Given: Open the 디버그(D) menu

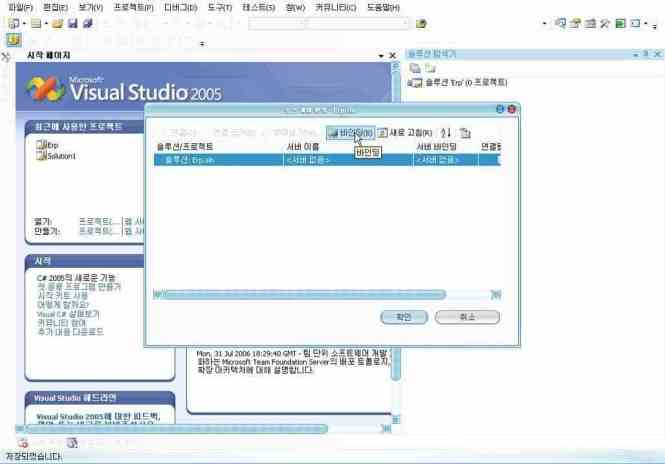Looking at the screenshot, I should tap(180, 8).
